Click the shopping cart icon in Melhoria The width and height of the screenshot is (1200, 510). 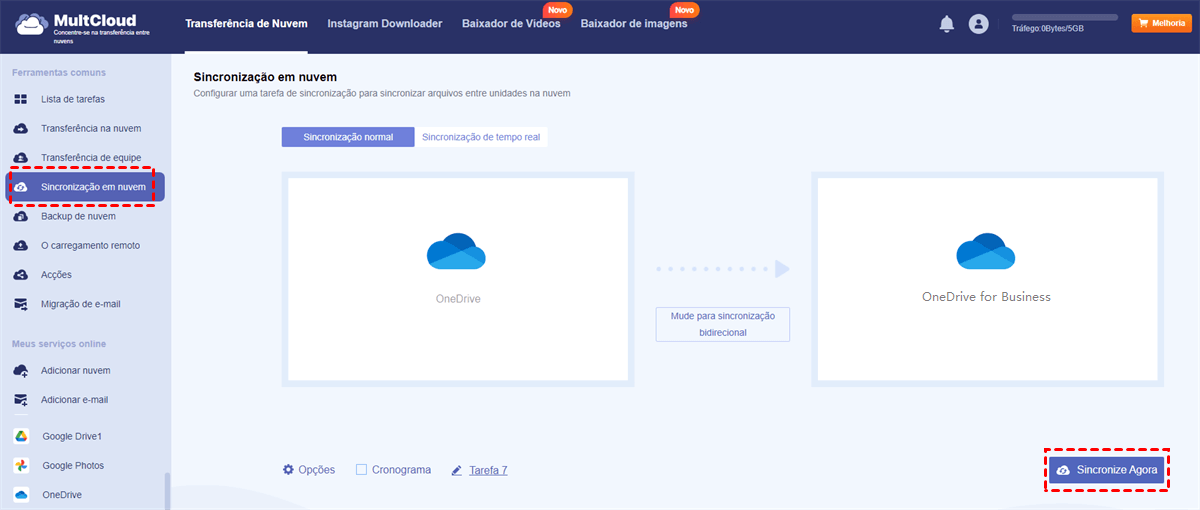click(x=1143, y=23)
